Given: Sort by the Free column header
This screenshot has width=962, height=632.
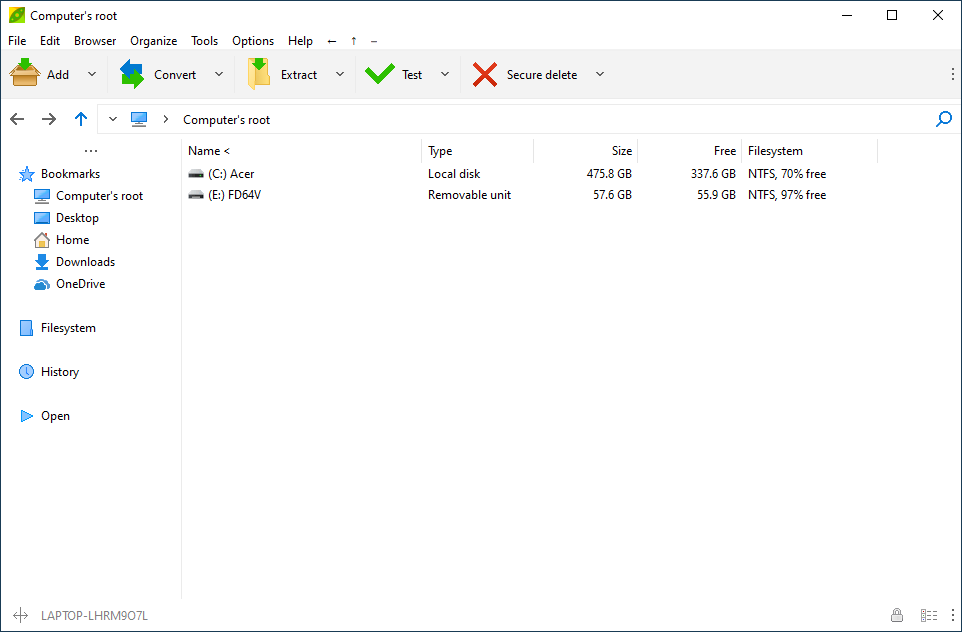Looking at the screenshot, I should point(690,151).
